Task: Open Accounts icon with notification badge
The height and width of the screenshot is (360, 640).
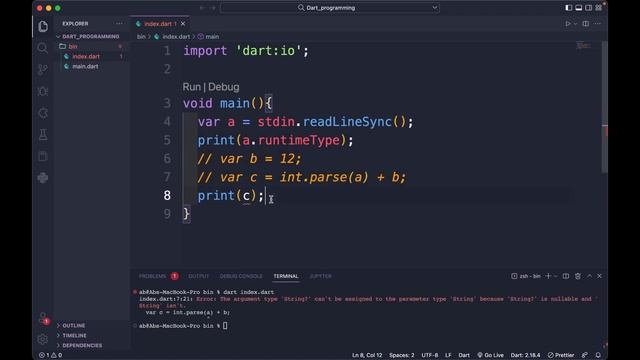Action: [x=43, y=318]
